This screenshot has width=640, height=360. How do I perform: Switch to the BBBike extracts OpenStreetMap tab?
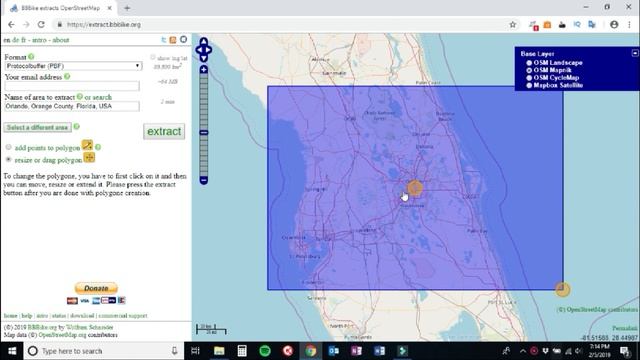(x=61, y=8)
